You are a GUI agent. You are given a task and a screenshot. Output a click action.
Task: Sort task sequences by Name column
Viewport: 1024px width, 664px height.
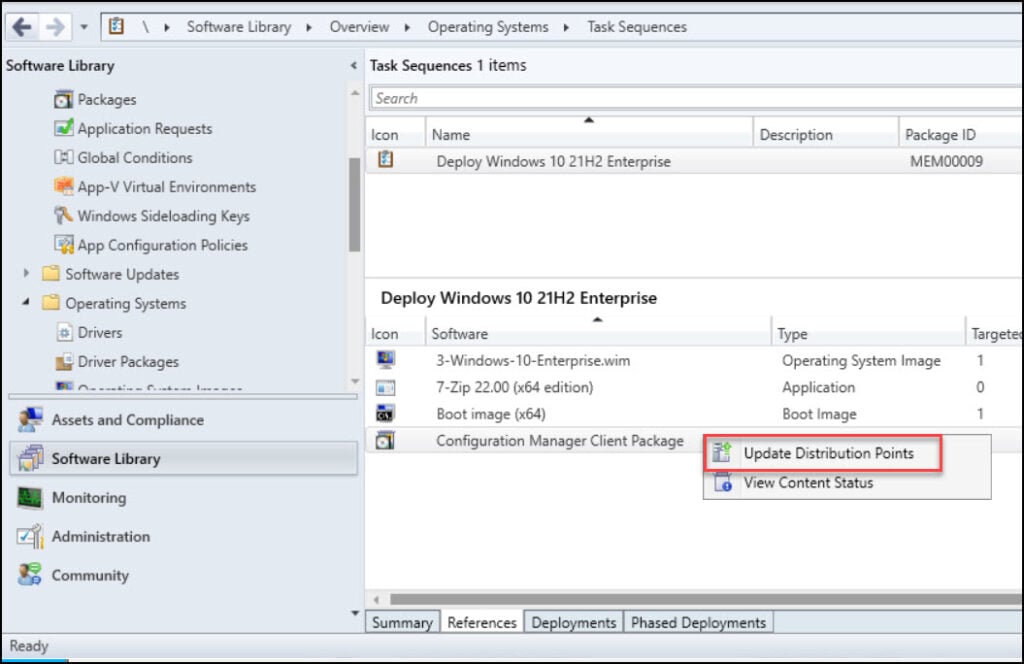(589, 134)
